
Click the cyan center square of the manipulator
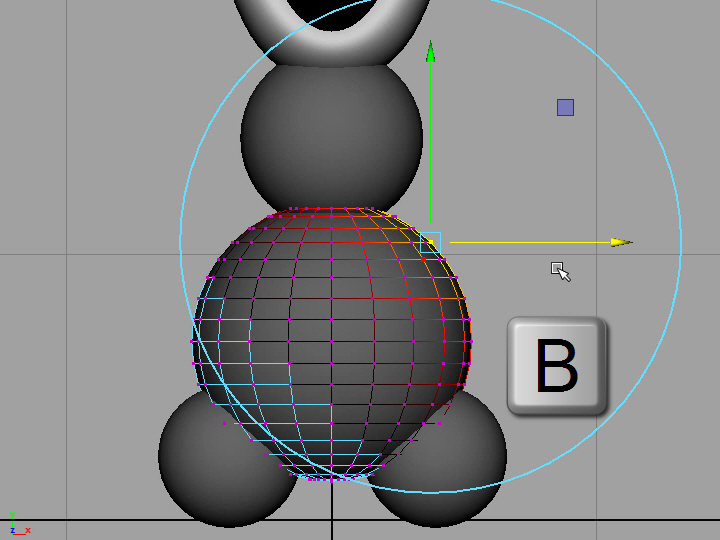tap(430, 242)
